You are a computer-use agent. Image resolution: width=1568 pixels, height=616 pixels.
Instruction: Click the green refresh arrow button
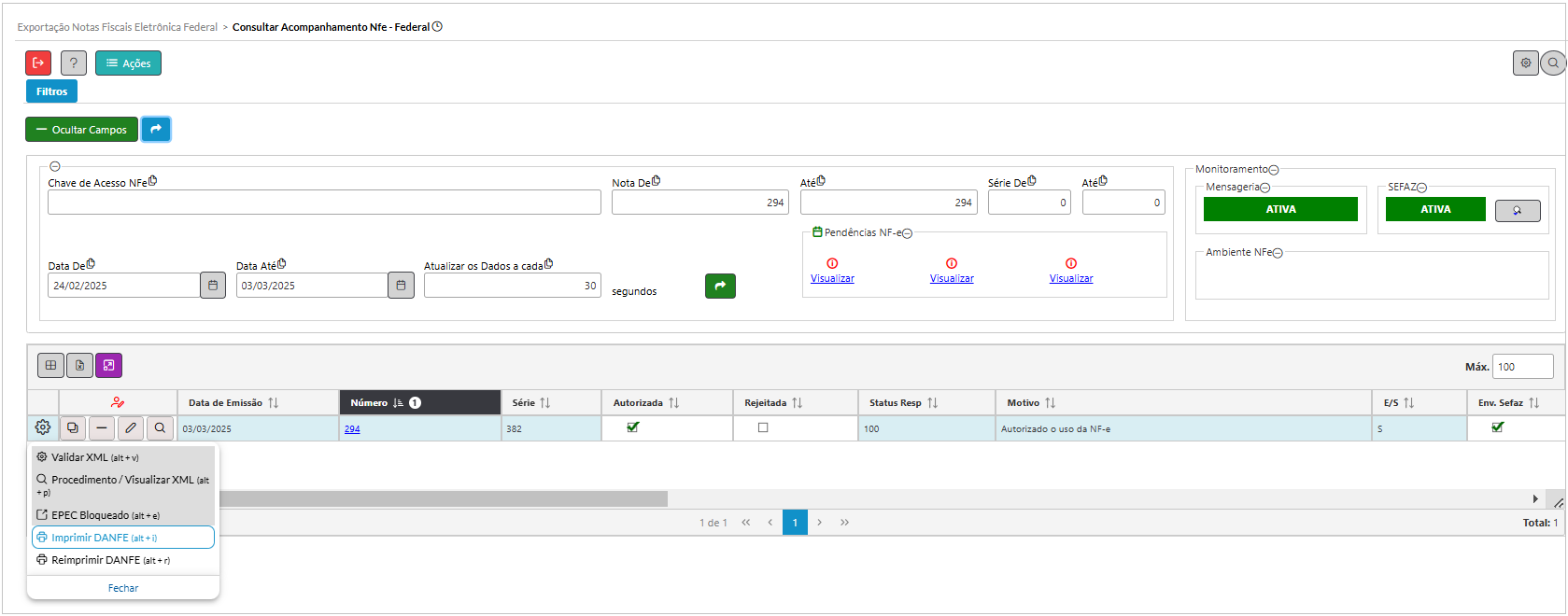pyautogui.click(x=720, y=287)
